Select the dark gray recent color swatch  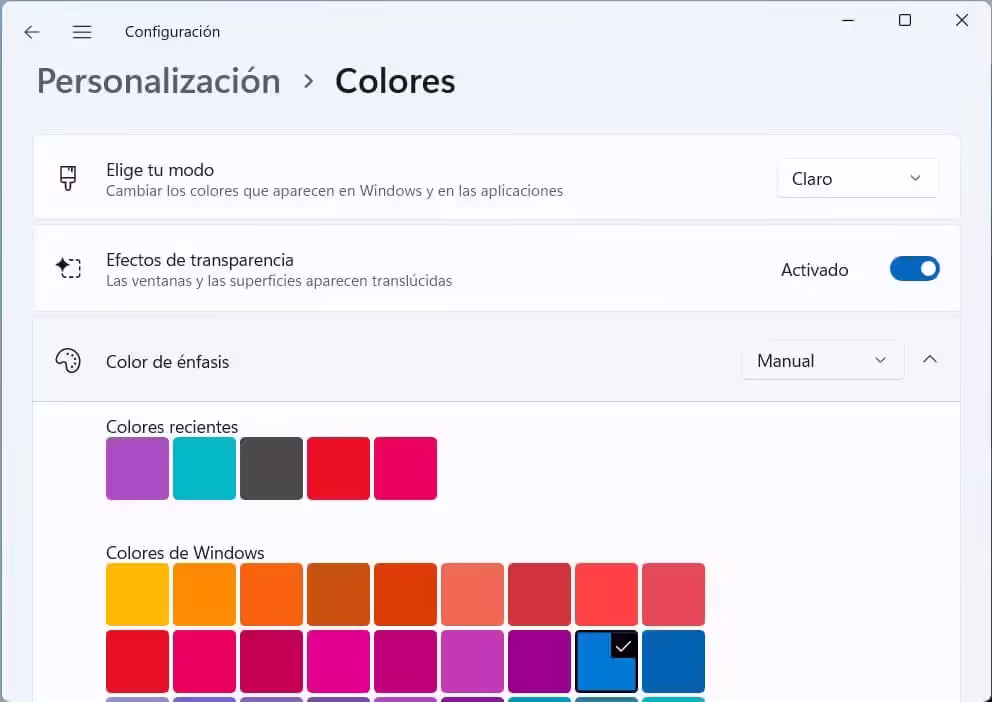click(271, 468)
